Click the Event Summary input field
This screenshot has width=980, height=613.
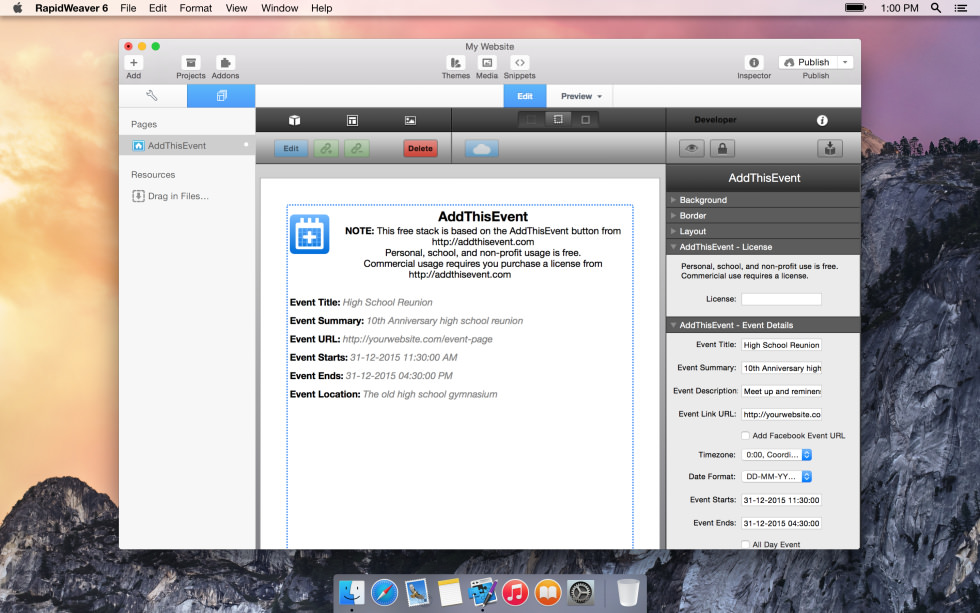[x=781, y=368]
